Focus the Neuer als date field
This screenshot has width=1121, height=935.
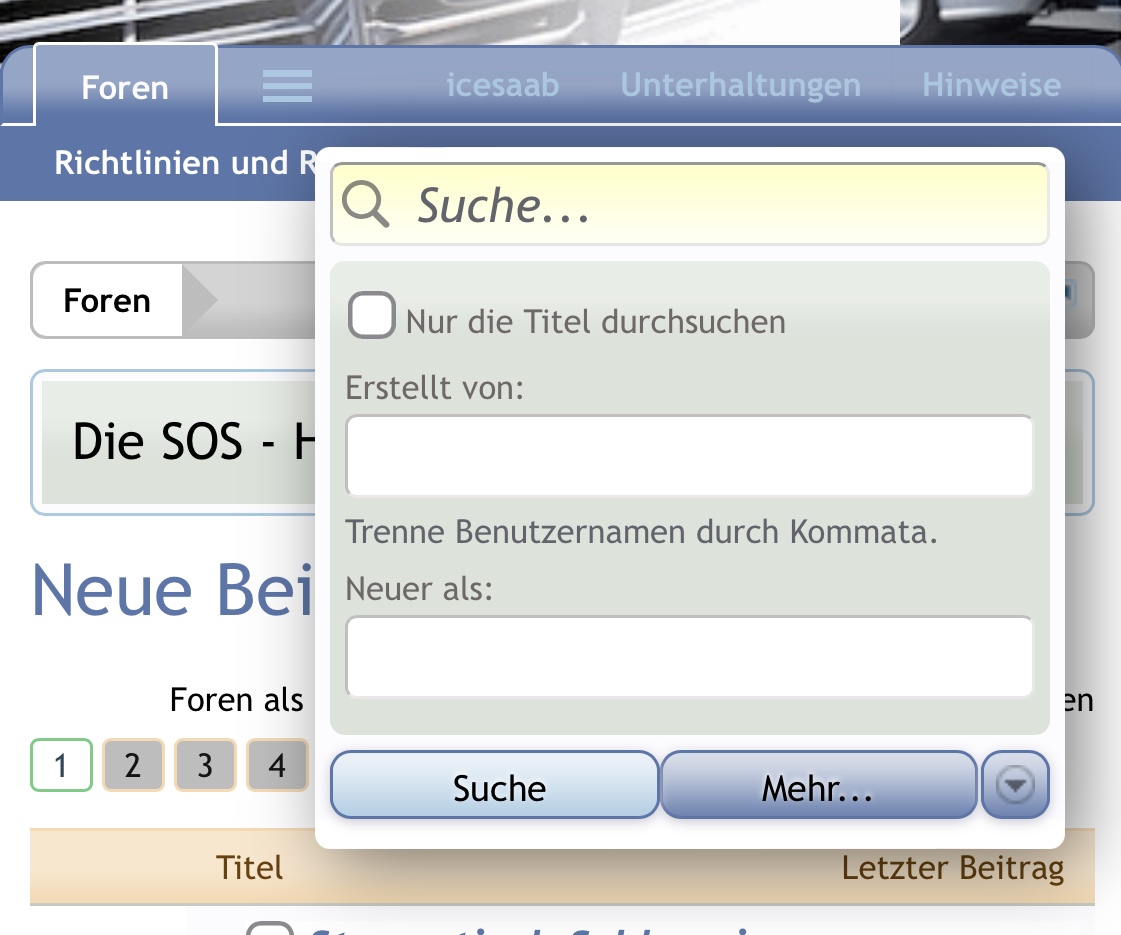coord(690,656)
